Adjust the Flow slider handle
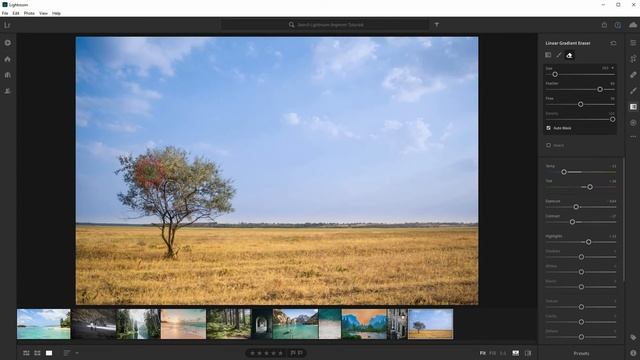 tap(580, 104)
